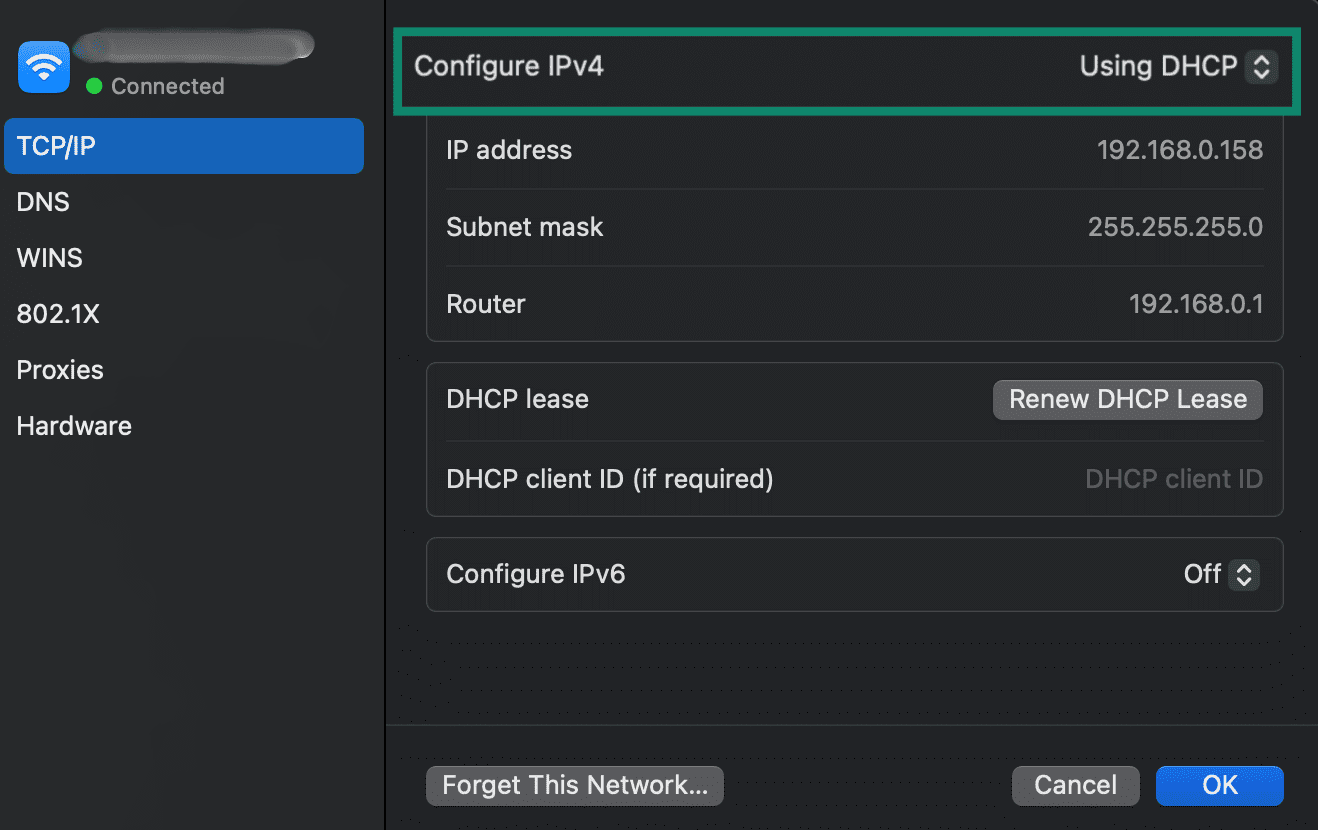Cancel the network settings changes
Viewport: 1318px width, 830px height.
pyautogui.click(x=1075, y=785)
